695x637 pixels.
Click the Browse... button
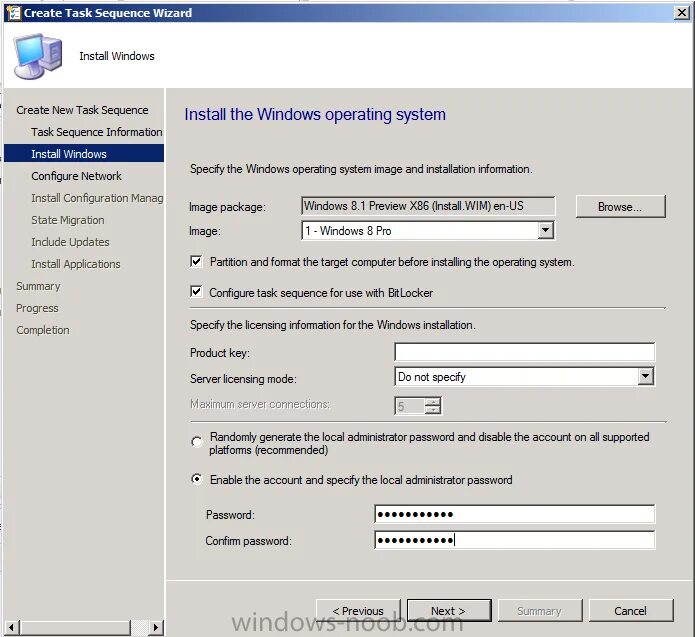pos(621,207)
